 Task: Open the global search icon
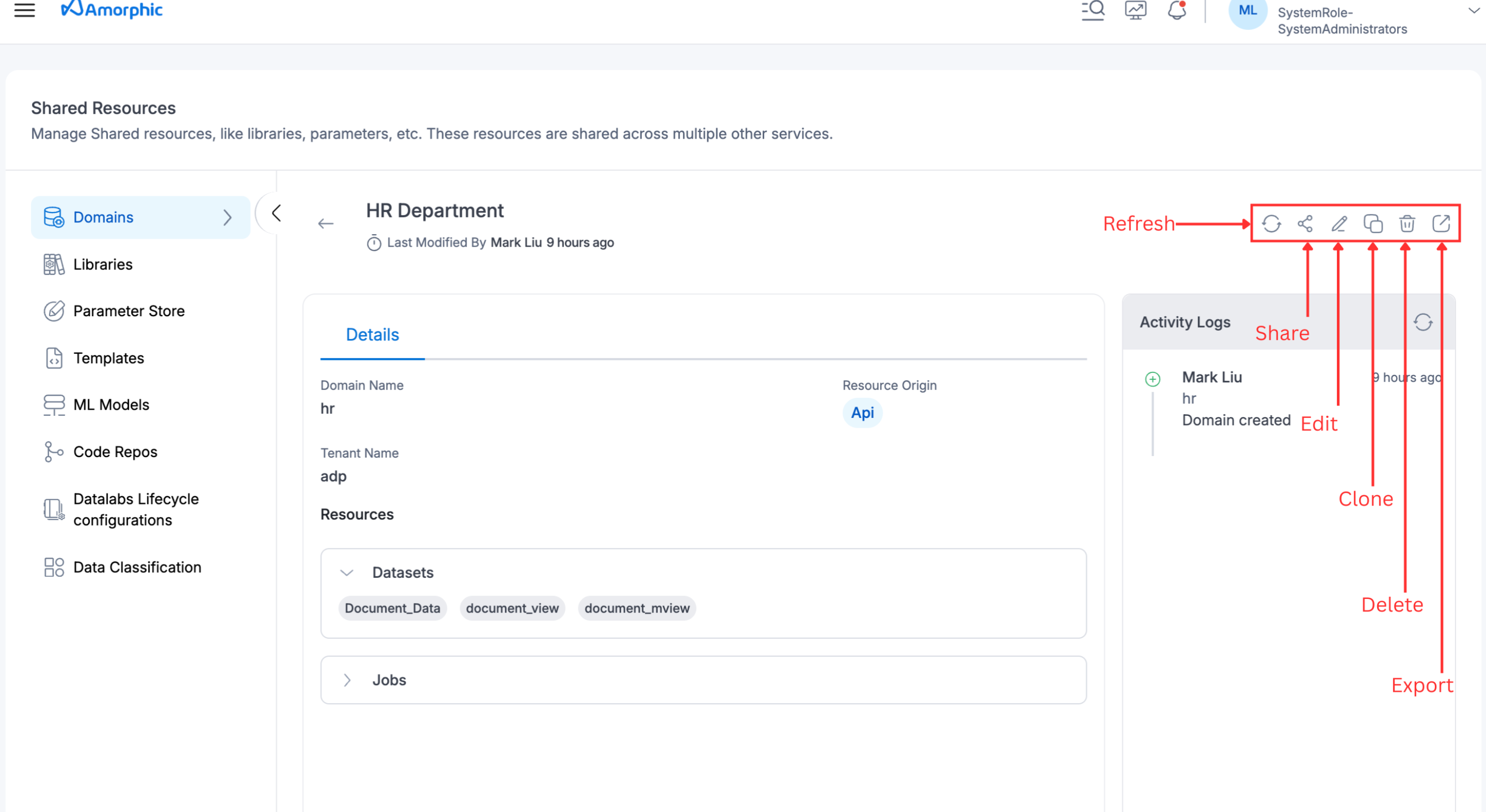pos(1093,10)
